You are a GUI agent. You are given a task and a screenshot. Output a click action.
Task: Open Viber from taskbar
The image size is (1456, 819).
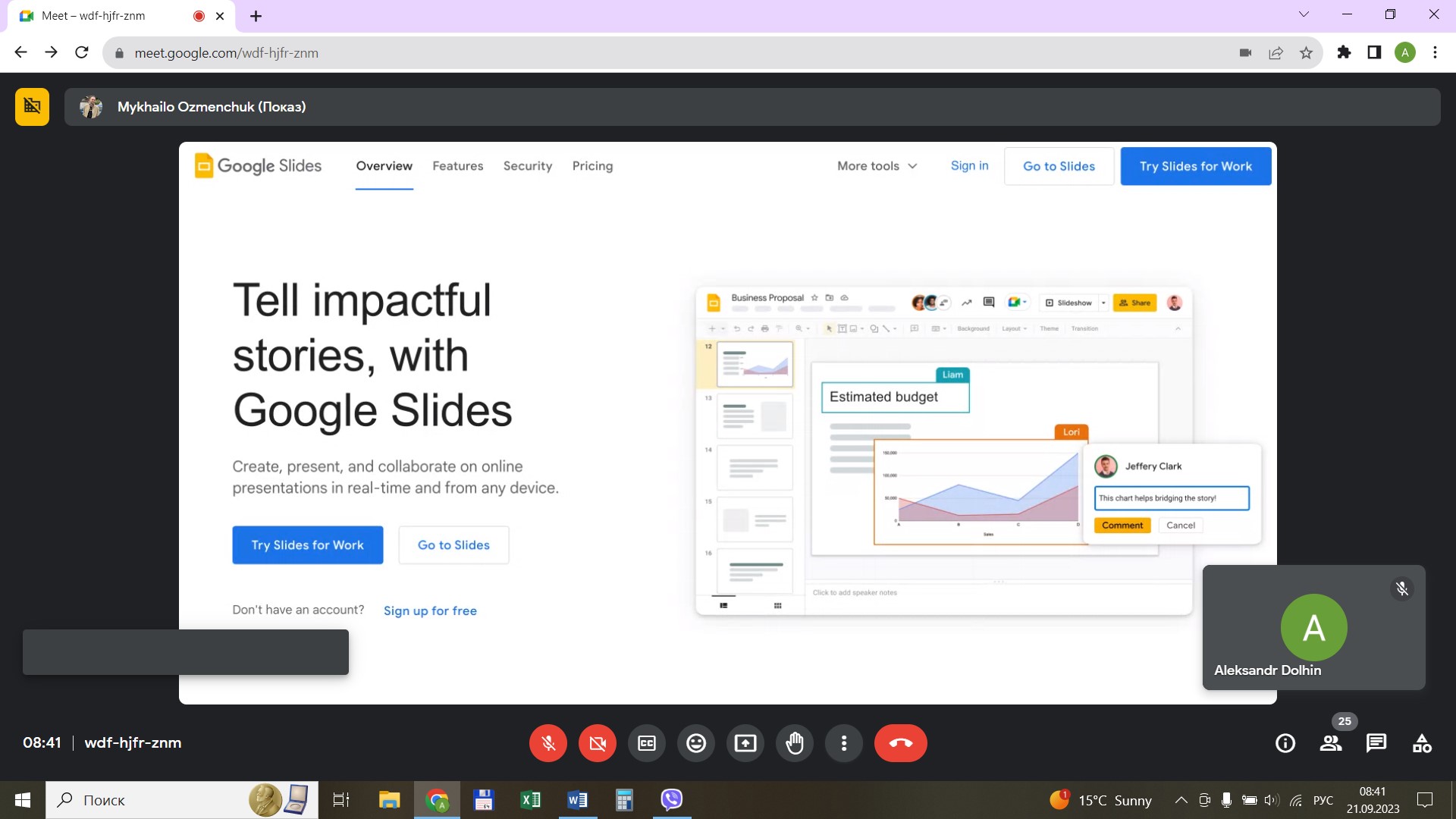(672, 800)
